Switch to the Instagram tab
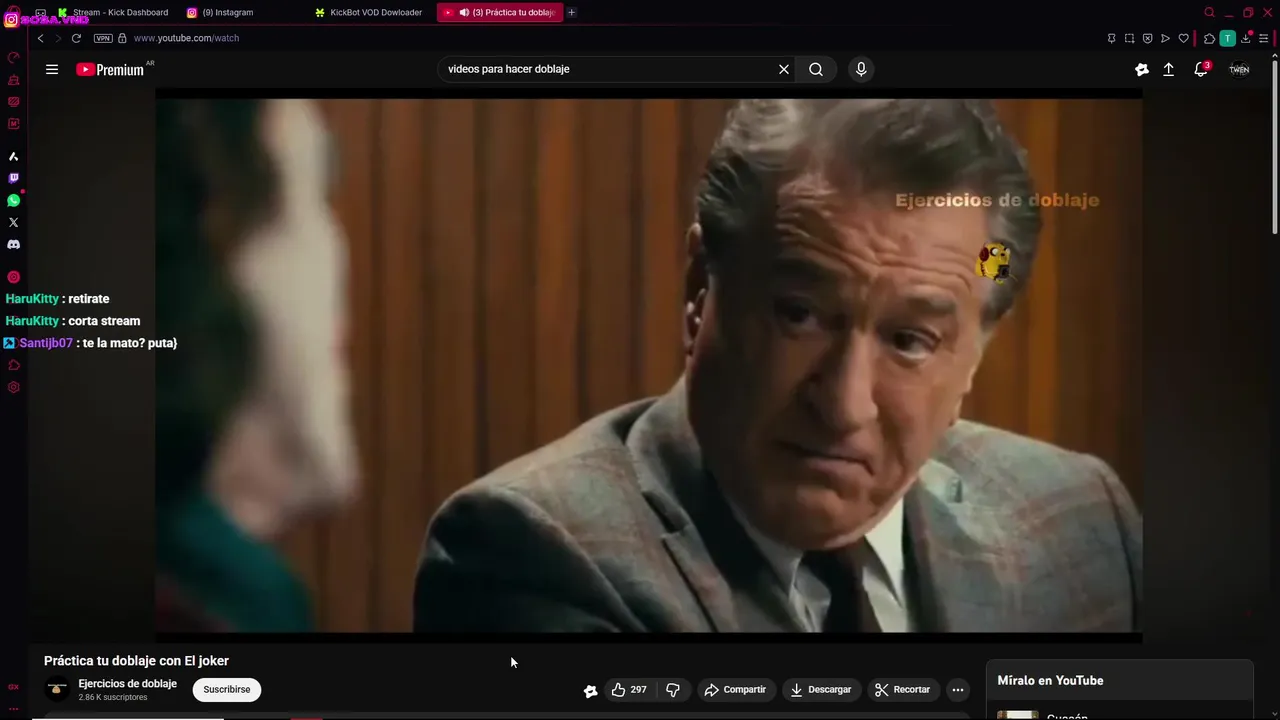Viewport: 1280px width, 720px height. point(220,12)
